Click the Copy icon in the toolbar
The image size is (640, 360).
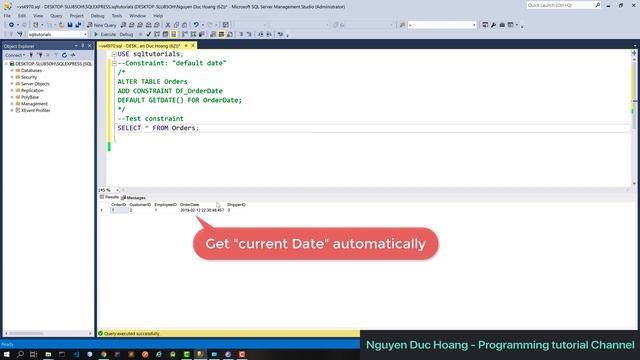(176, 25)
